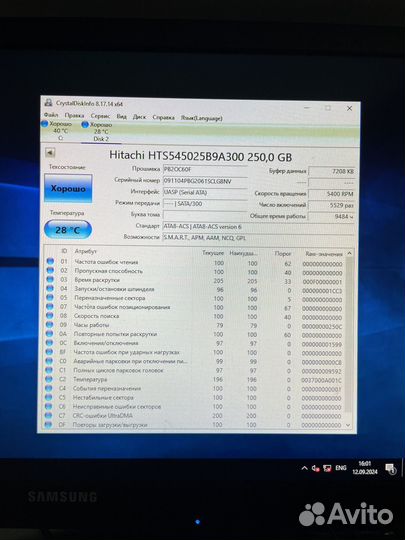Switch ENG input language in taskbar
The image size is (405, 540).
(x=341, y=468)
